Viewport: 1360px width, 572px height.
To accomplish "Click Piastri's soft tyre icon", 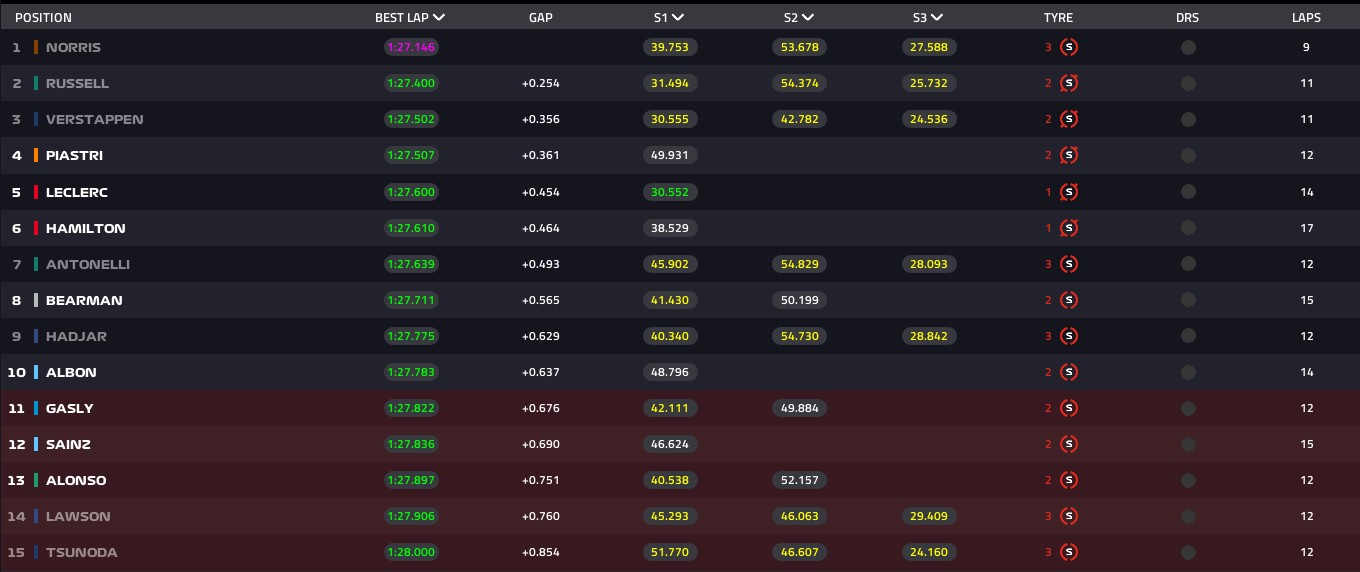I will [x=1068, y=155].
